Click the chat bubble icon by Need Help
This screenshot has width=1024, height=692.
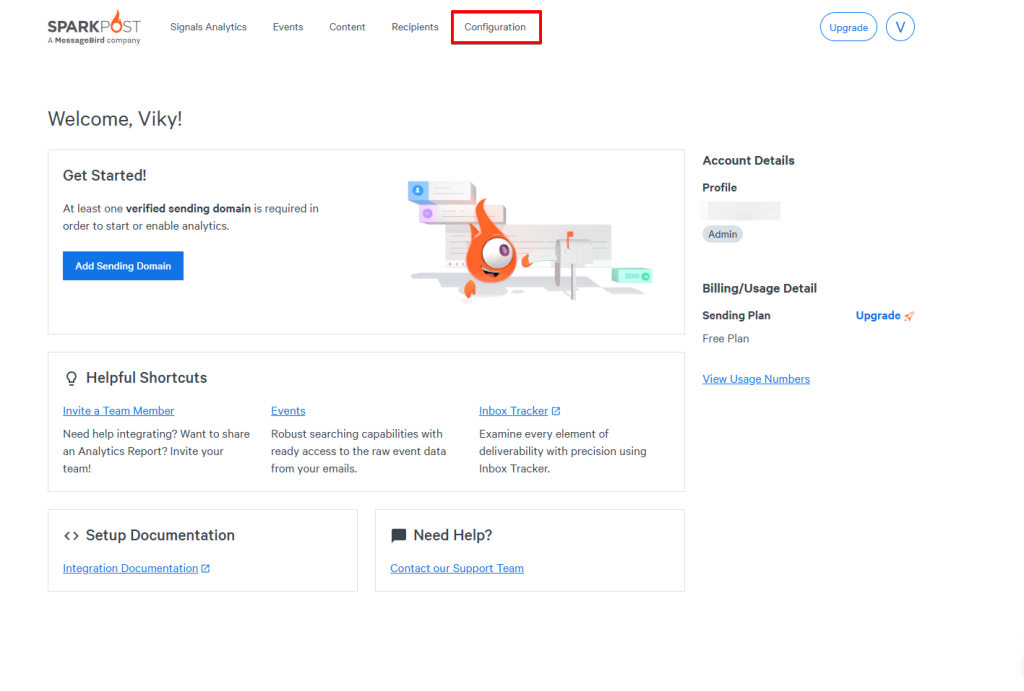coord(399,536)
